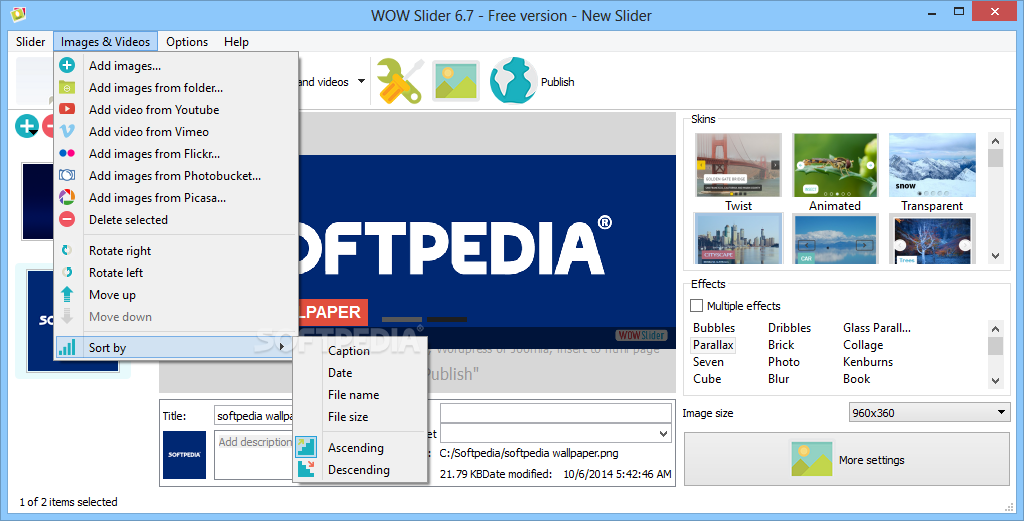Click the Skins list down scroll arrow
Screen dimensions: 1024x521
coord(995,256)
